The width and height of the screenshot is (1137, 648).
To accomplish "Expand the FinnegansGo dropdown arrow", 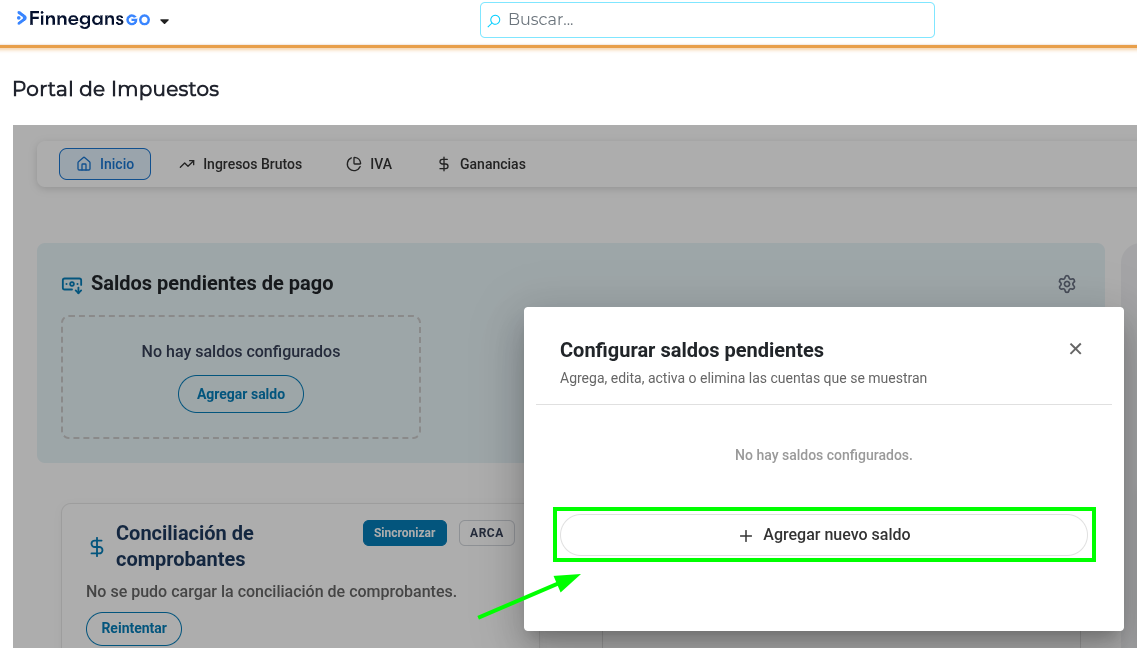I will click(x=165, y=22).
